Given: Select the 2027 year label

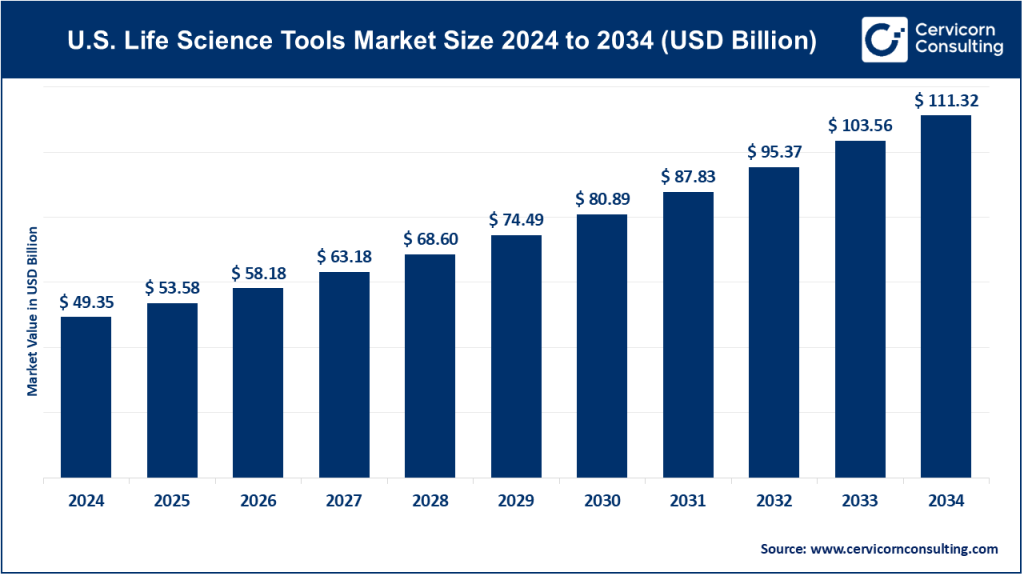Looking at the screenshot, I should 344,500.
